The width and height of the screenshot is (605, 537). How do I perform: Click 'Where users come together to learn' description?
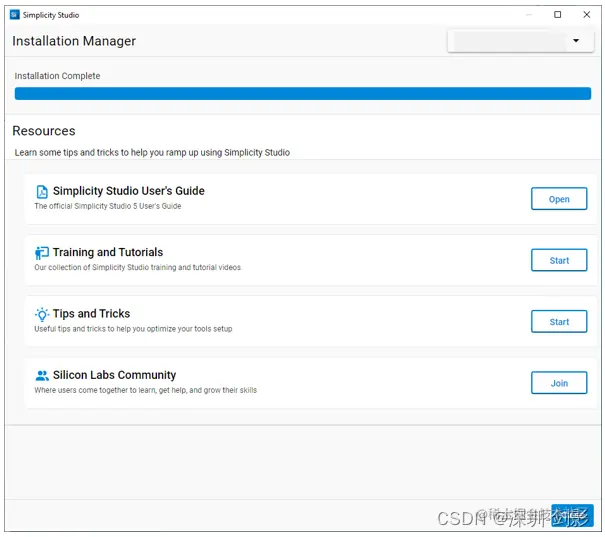(145, 390)
